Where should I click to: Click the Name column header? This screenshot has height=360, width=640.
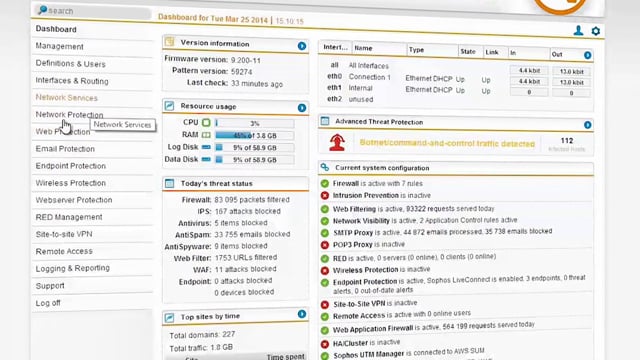(x=363, y=48)
